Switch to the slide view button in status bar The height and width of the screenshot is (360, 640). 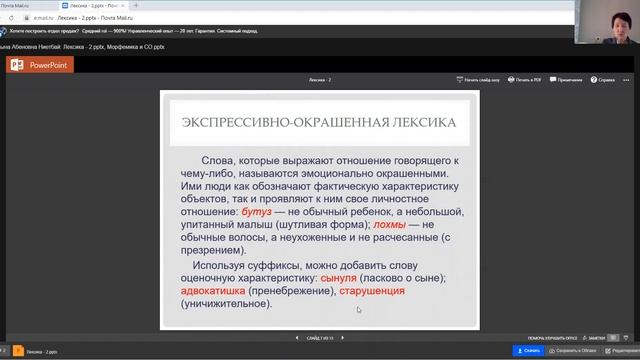click(613, 338)
